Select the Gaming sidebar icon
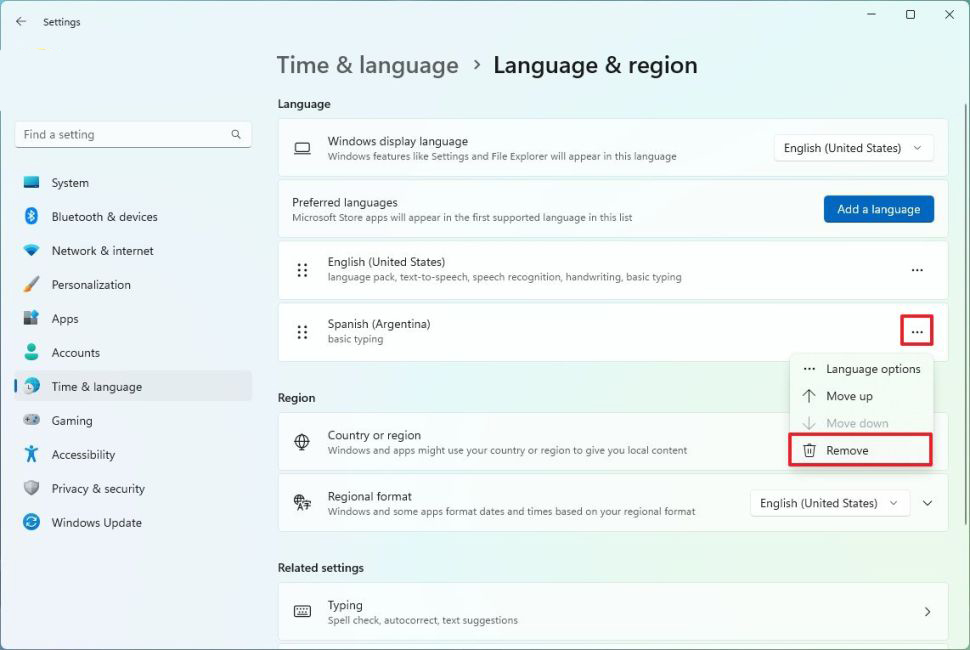970x650 pixels. 32,421
